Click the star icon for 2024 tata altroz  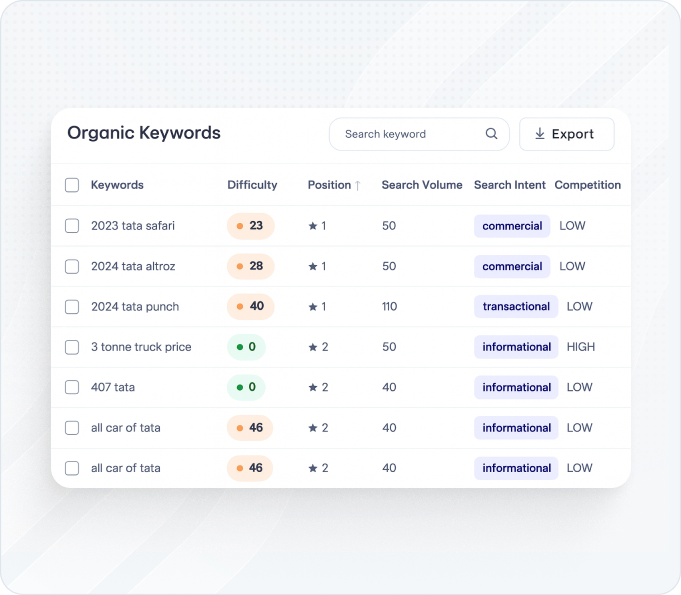(313, 267)
